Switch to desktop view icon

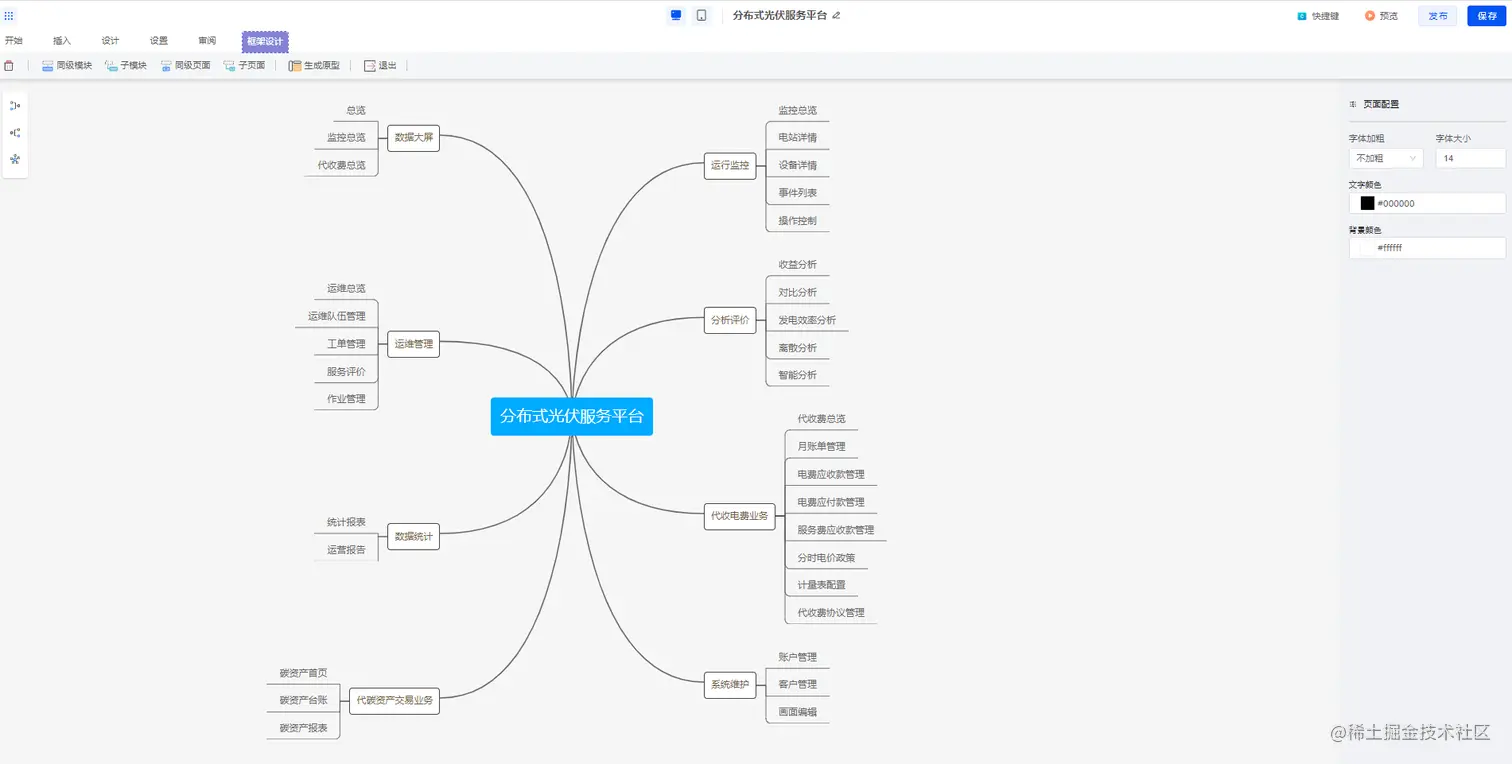(676, 15)
